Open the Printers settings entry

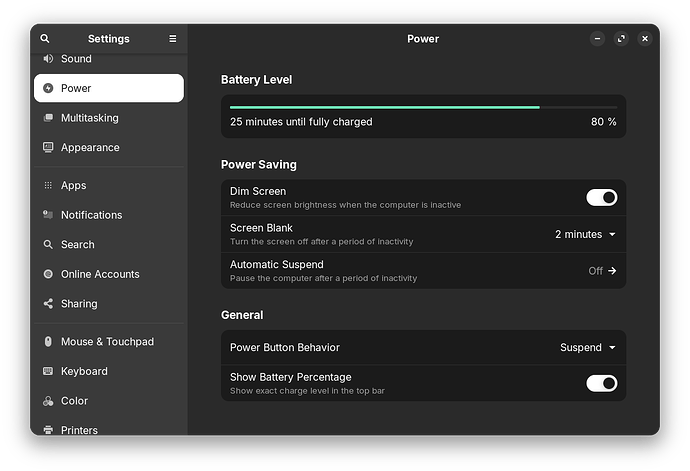79,429
